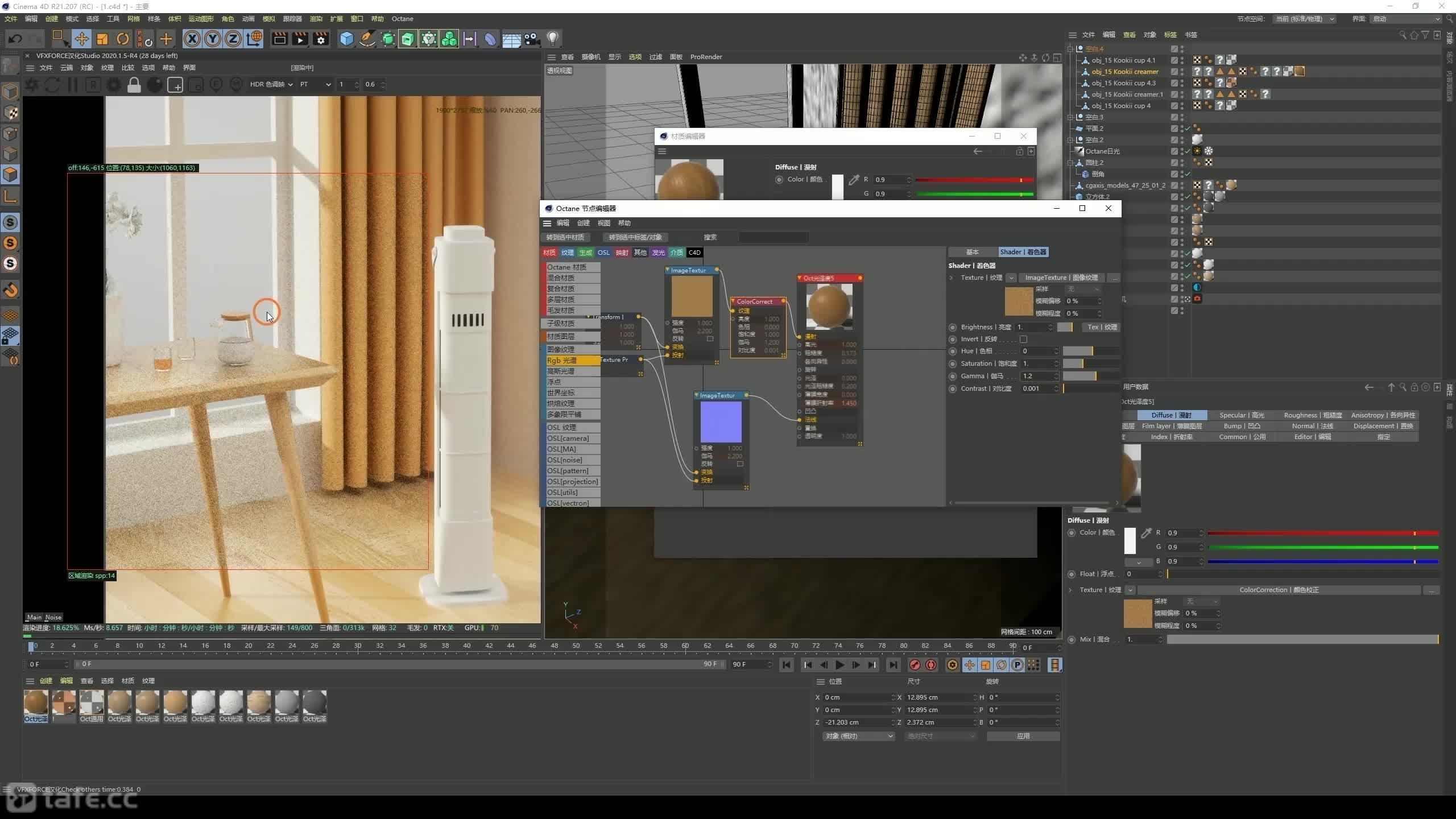Pause rendering in Live Viewer
Viewport: 1456px width, 819px height.
73,85
